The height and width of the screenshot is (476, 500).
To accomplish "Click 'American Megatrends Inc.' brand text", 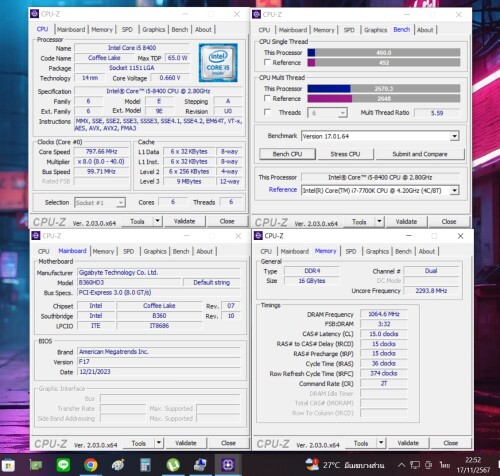I will 114,352.
